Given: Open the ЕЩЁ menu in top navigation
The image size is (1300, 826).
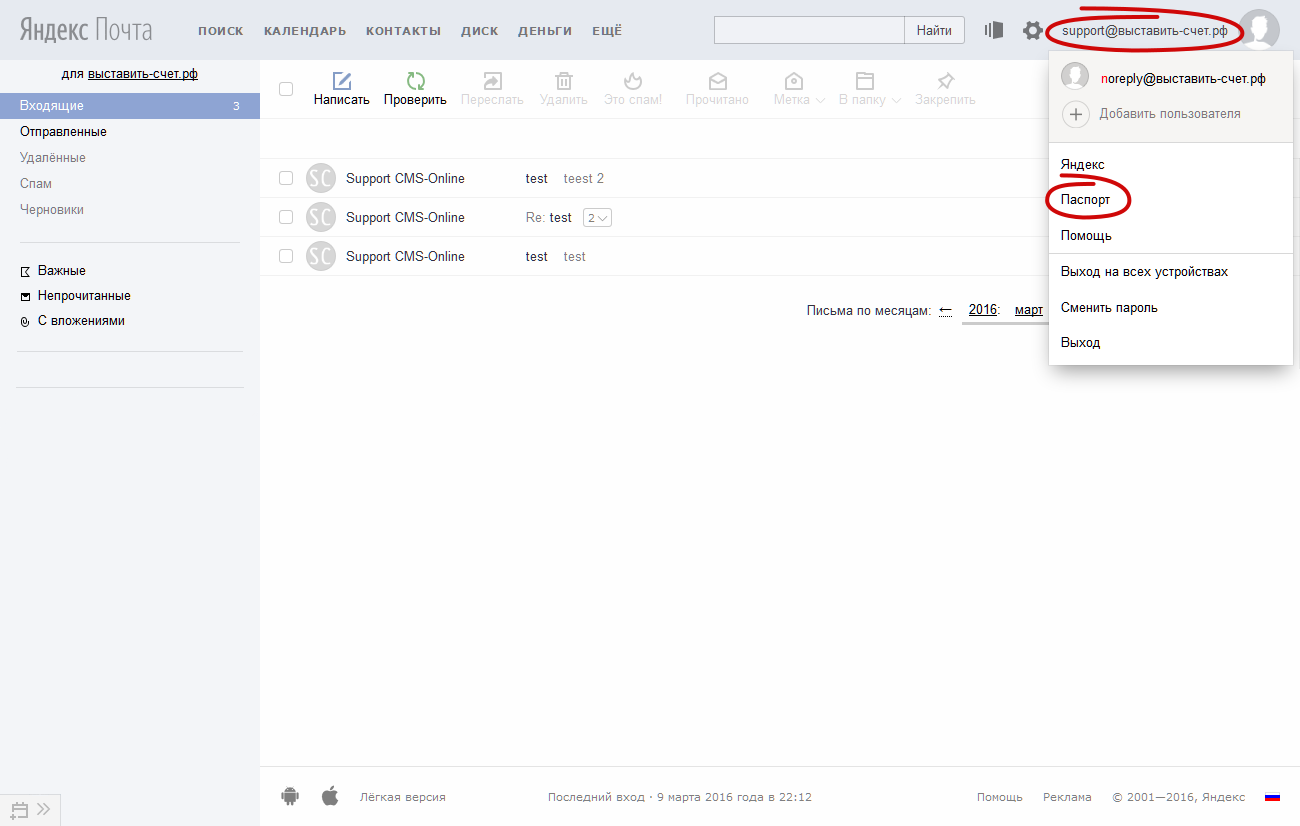Looking at the screenshot, I should (607, 31).
